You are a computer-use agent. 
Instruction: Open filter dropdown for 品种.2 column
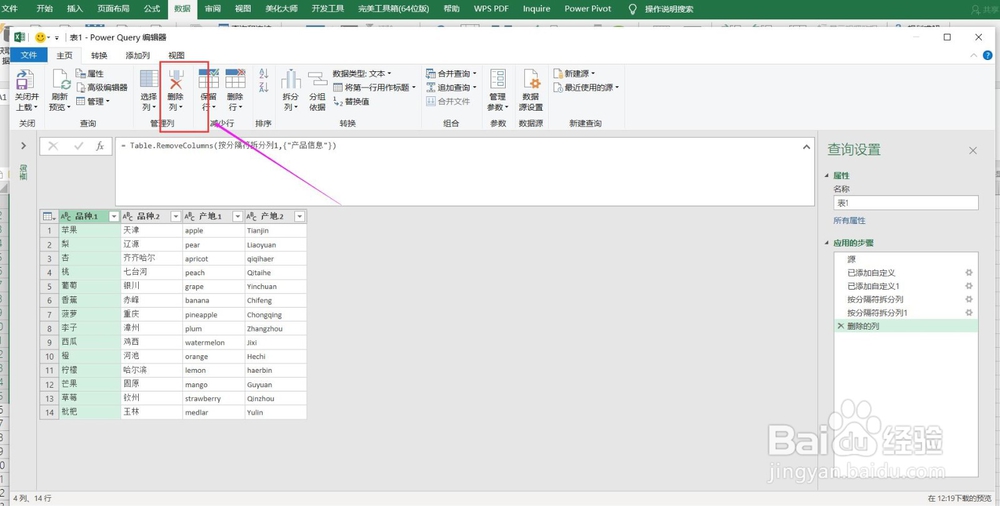pos(175,216)
